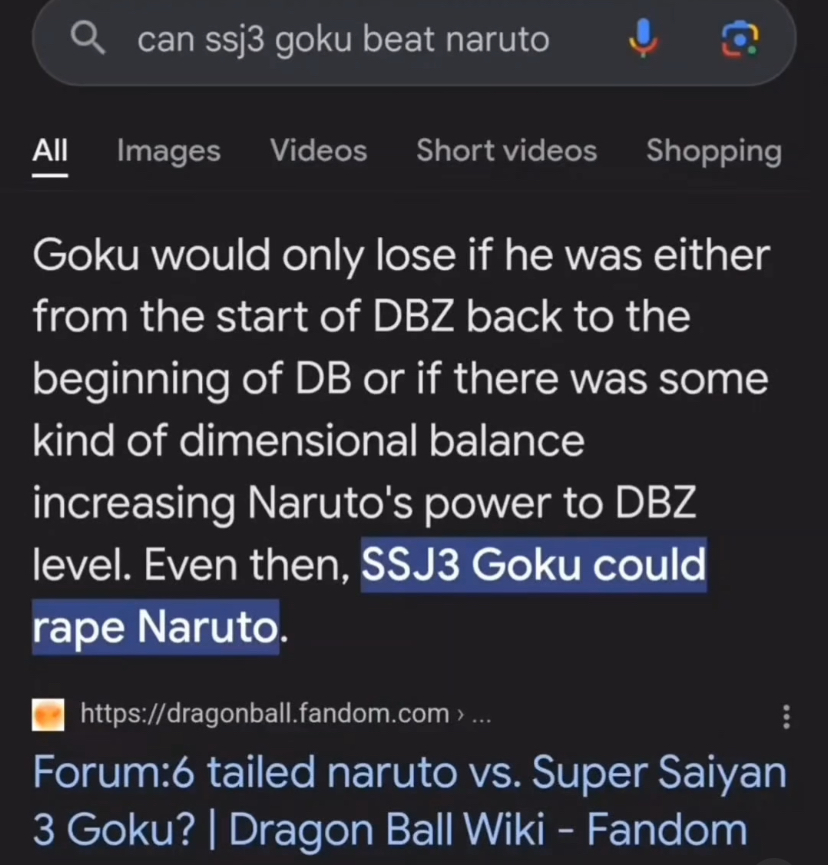Image resolution: width=828 pixels, height=865 pixels.
Task: Tap the snippet line 'kind of dimensional balance'
Action: point(308,441)
